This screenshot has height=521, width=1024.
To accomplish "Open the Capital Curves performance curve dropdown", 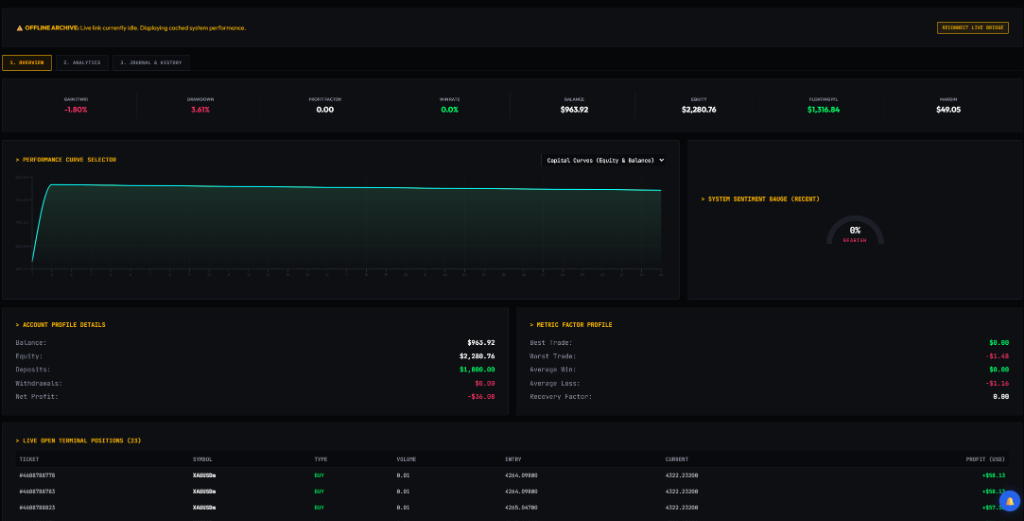I will [x=604, y=160].
